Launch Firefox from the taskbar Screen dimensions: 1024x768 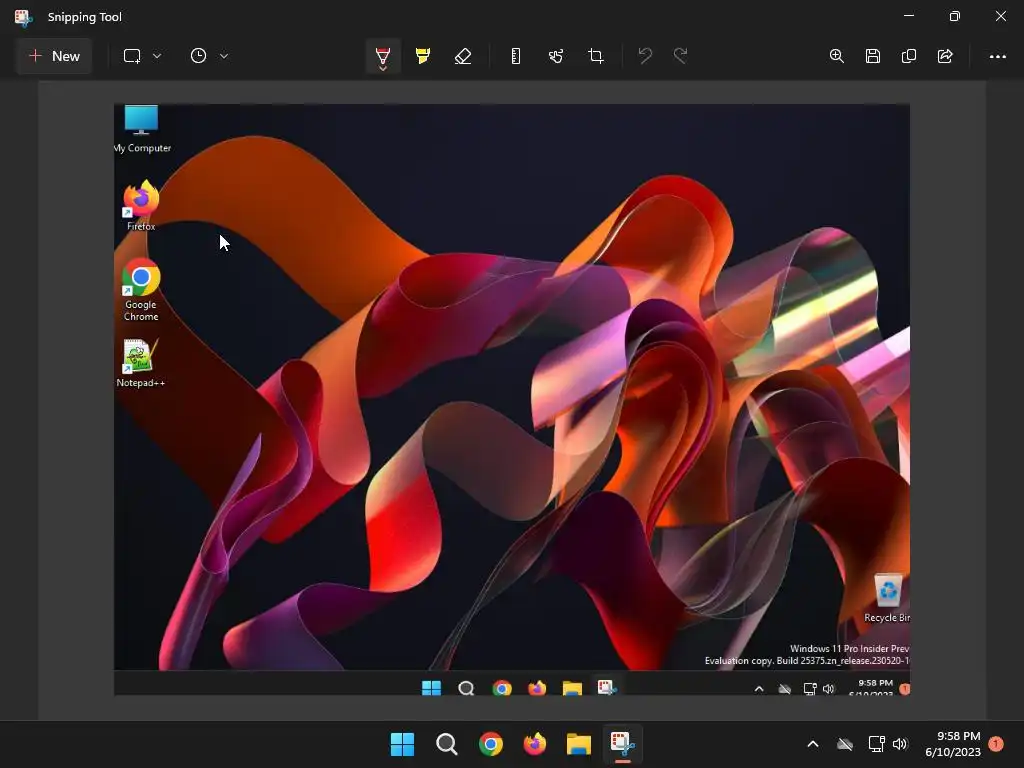tap(535, 744)
